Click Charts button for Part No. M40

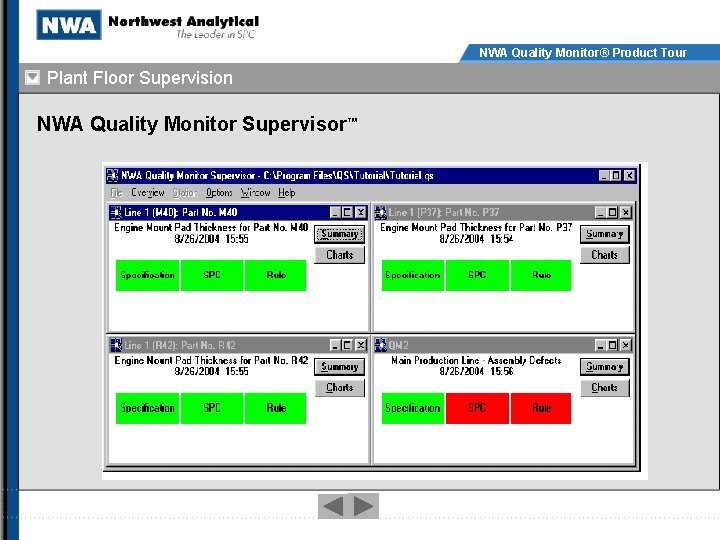click(x=339, y=255)
